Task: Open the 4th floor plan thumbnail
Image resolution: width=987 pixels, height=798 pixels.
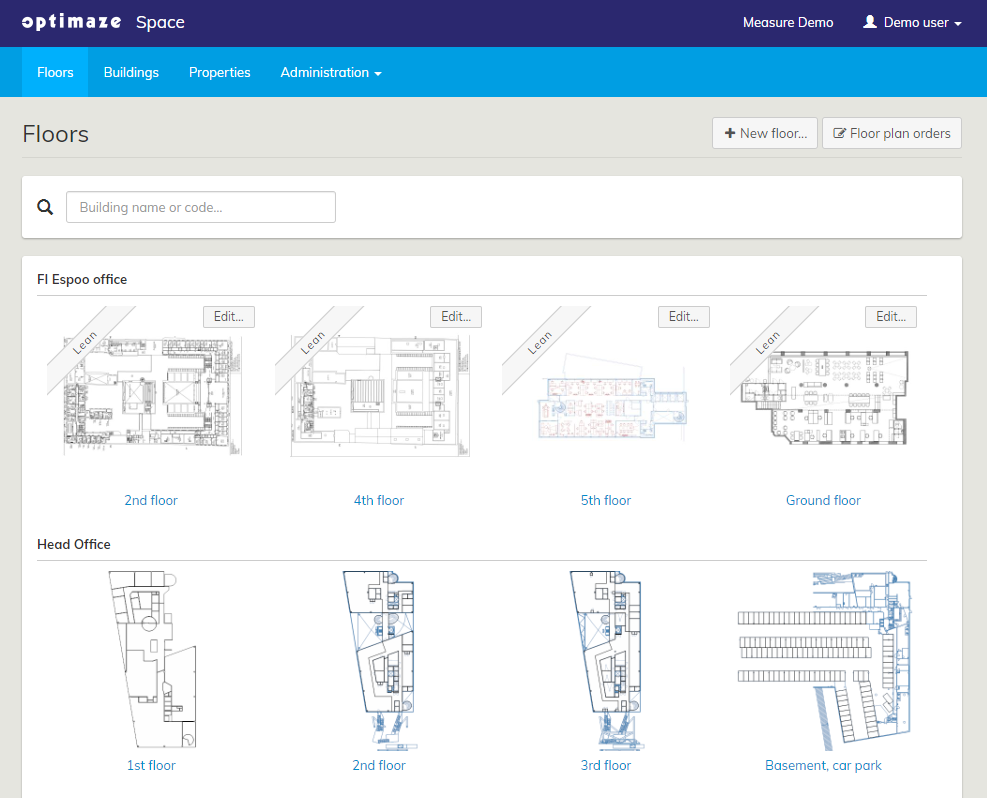Action: (x=379, y=397)
